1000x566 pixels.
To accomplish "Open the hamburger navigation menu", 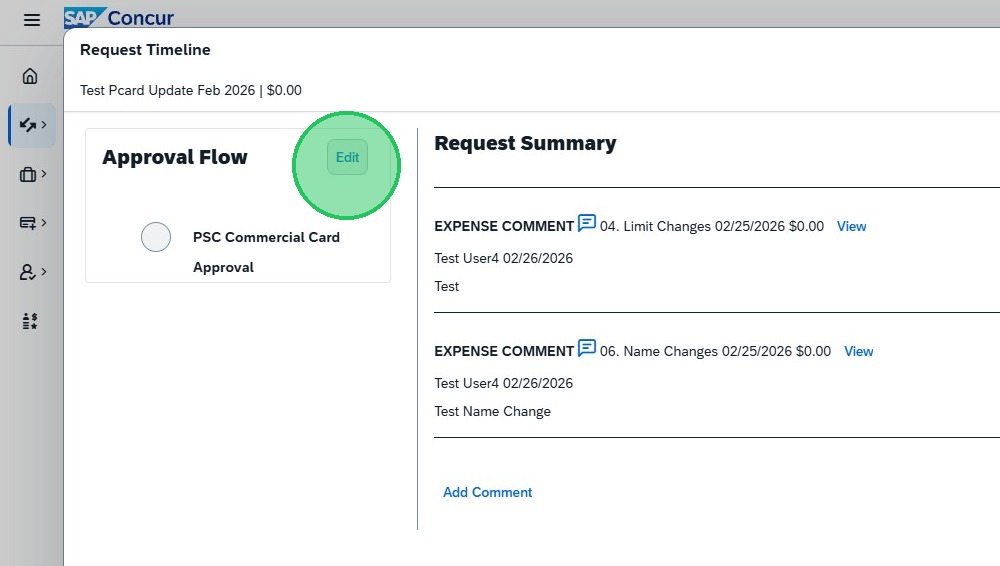I will click(x=32, y=20).
